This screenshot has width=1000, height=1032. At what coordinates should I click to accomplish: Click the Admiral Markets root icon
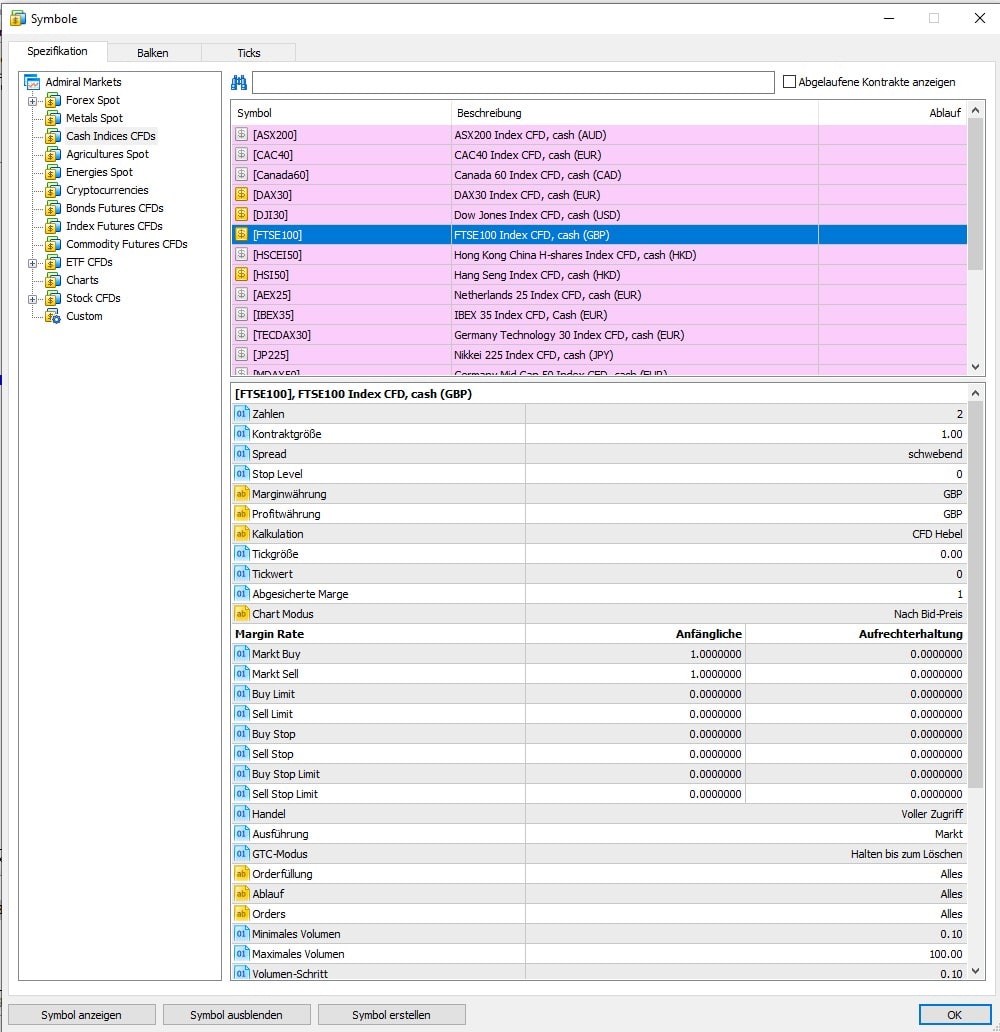pyautogui.click(x=32, y=82)
